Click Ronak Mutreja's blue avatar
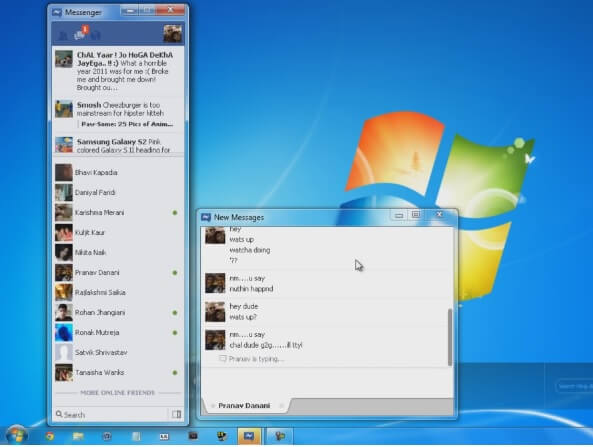 click(x=64, y=333)
